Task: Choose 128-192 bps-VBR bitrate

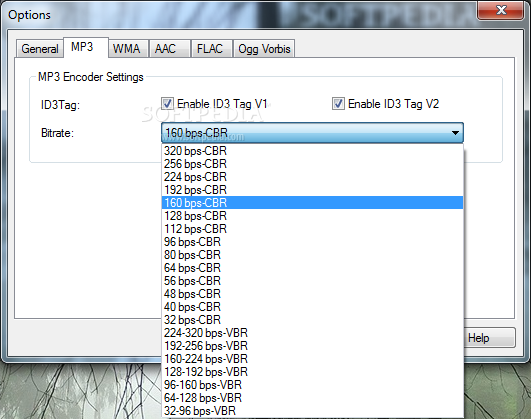Action: point(312,372)
